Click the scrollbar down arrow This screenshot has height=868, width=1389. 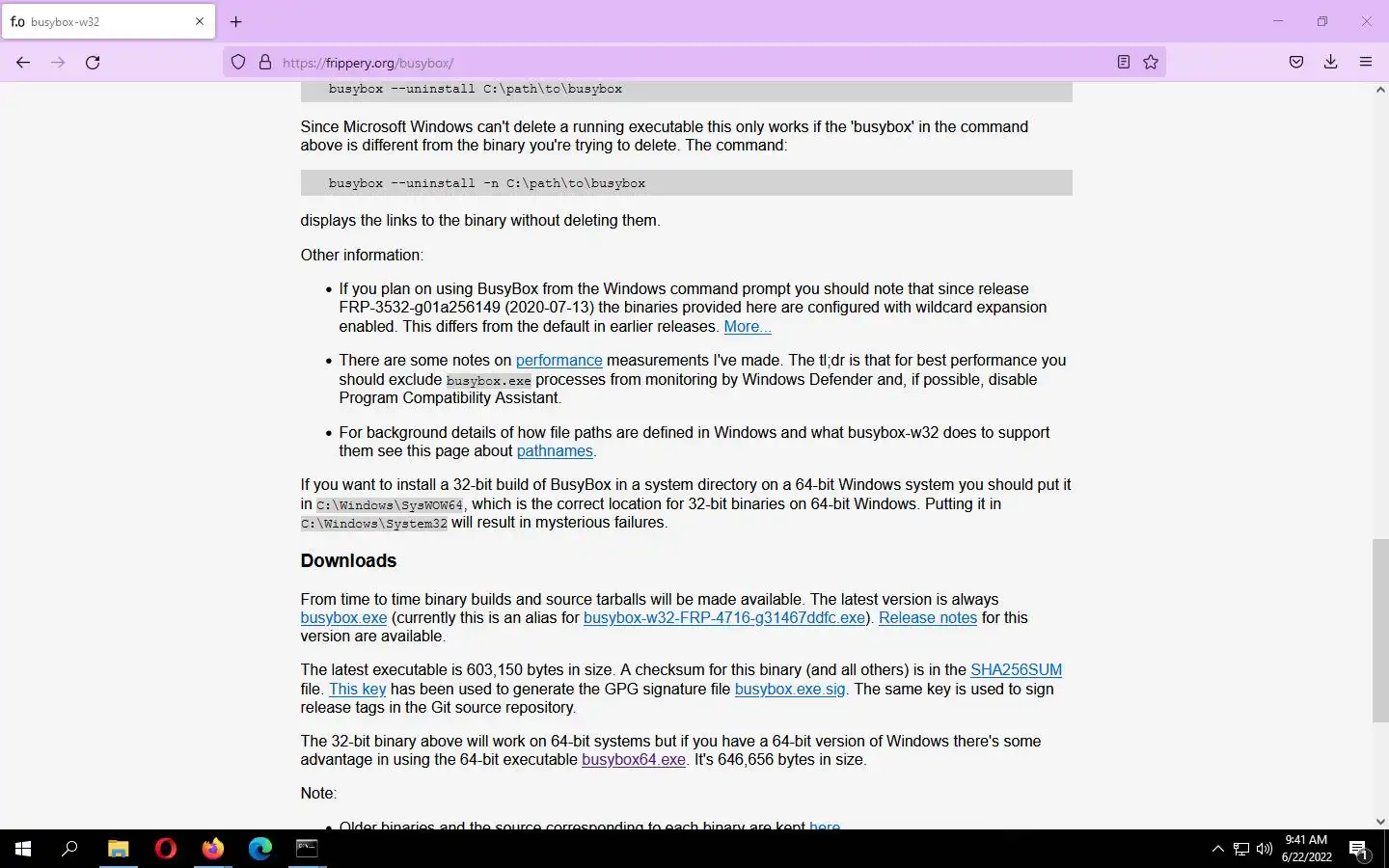click(x=1380, y=822)
